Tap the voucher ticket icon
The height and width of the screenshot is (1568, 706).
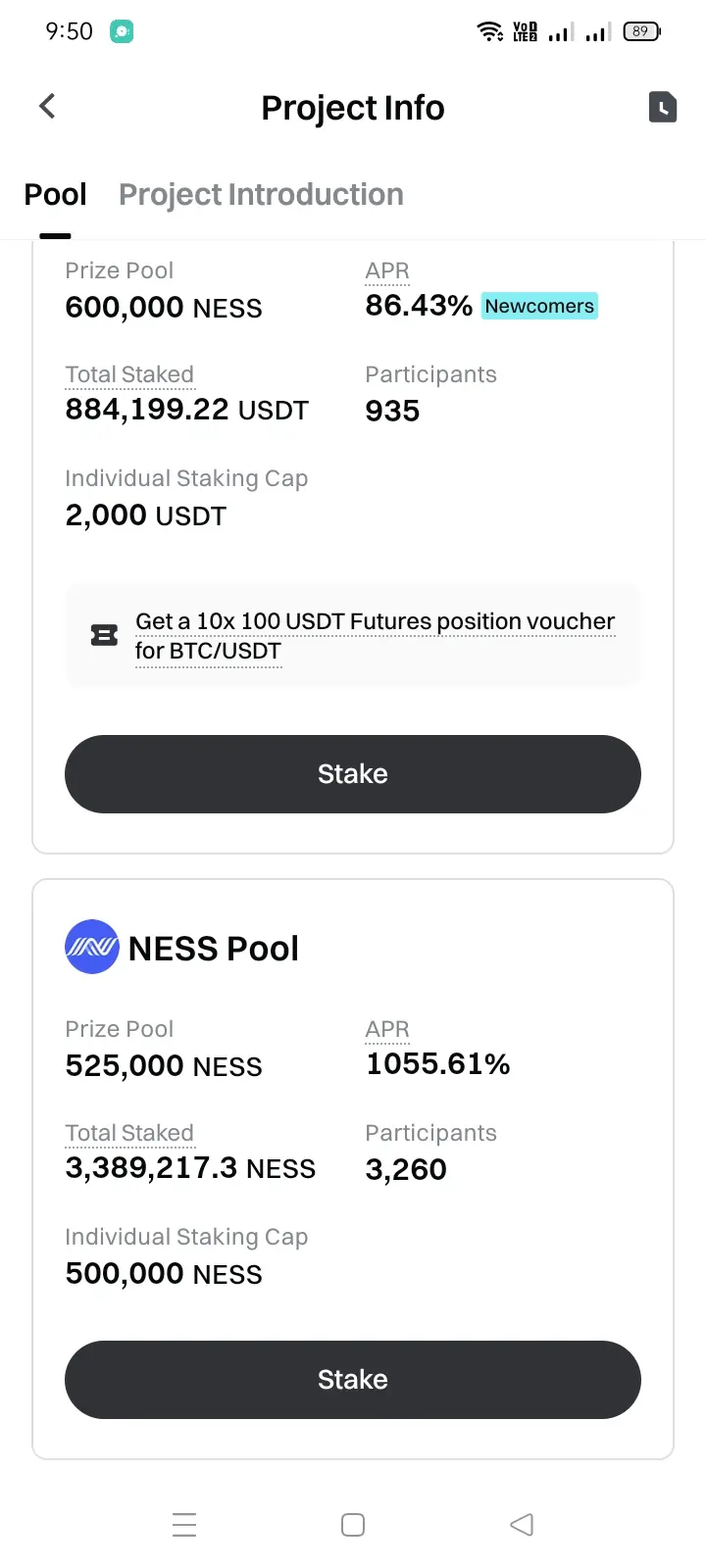(104, 636)
